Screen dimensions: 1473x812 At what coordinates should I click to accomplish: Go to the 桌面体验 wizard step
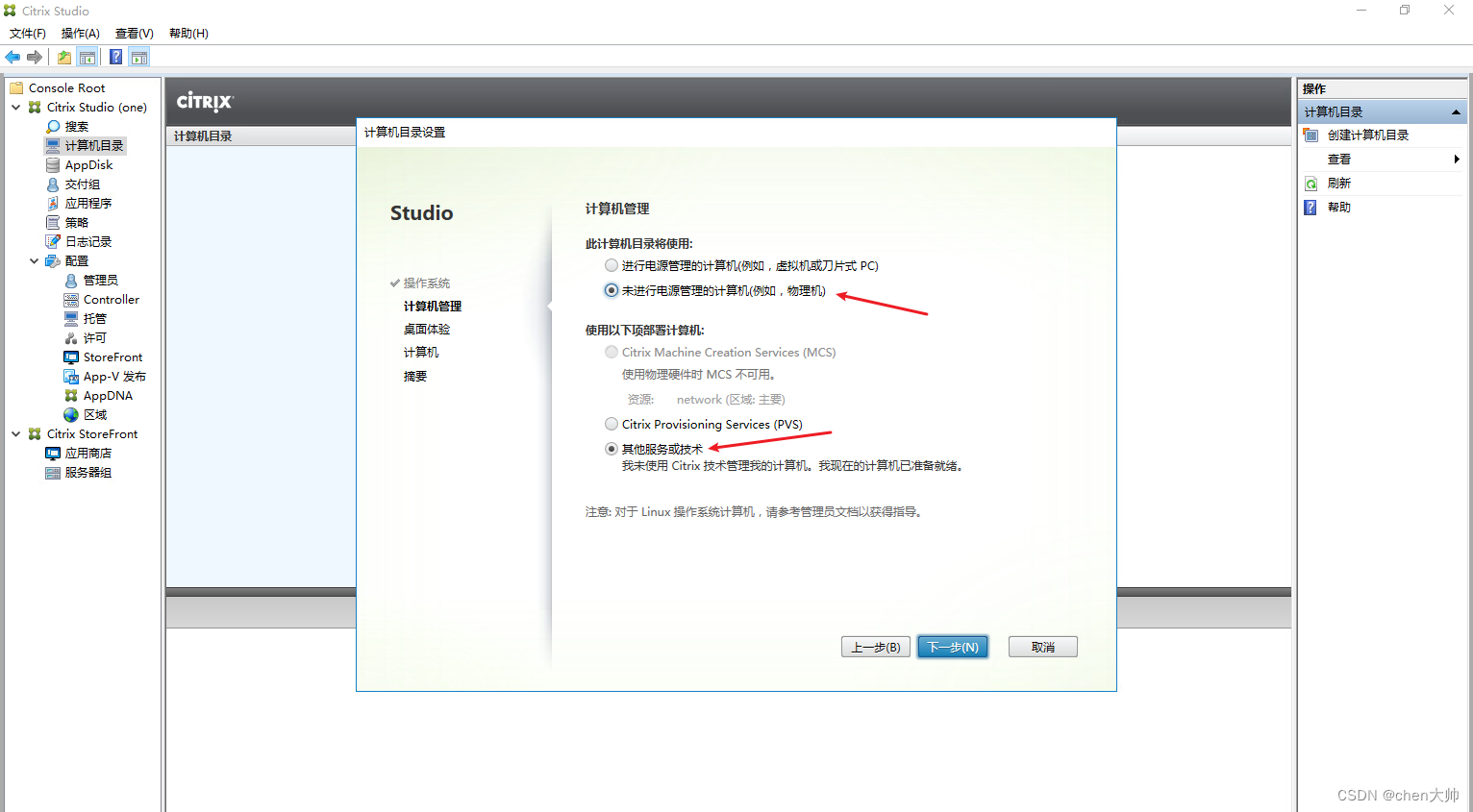[427, 329]
